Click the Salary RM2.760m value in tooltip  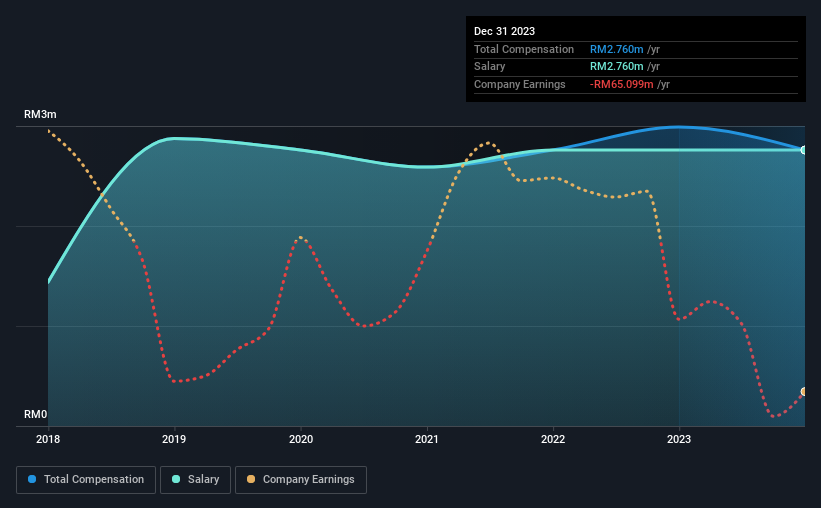pos(616,67)
